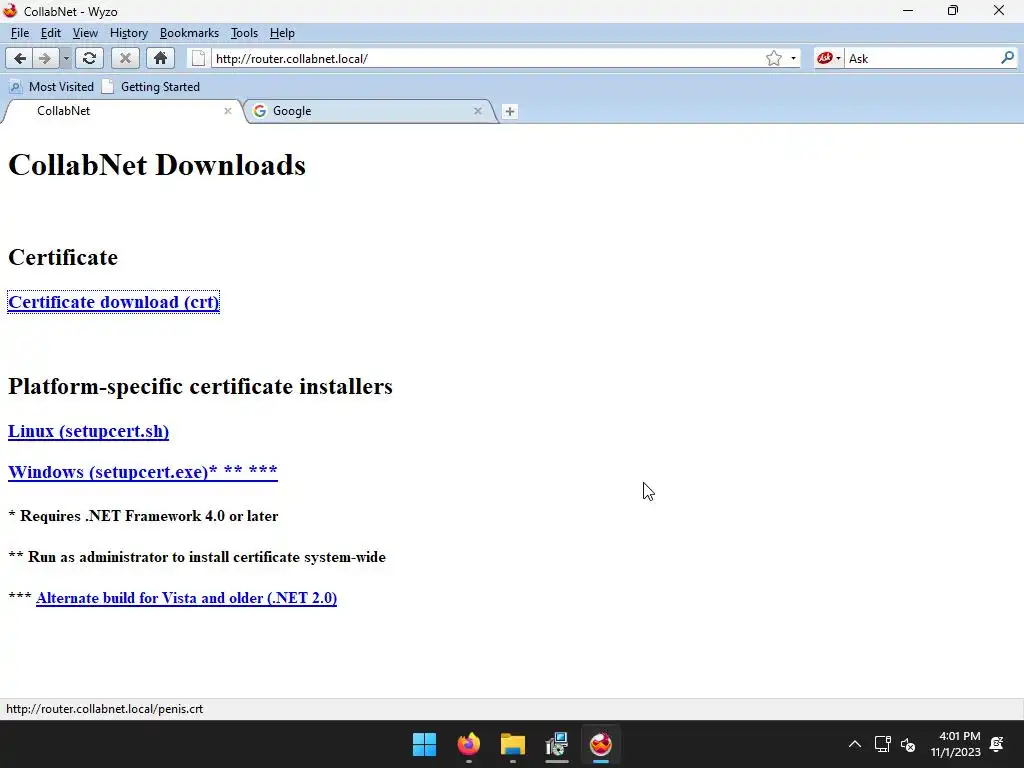Open the History menu
Screen dimensions: 1024x768
click(129, 33)
